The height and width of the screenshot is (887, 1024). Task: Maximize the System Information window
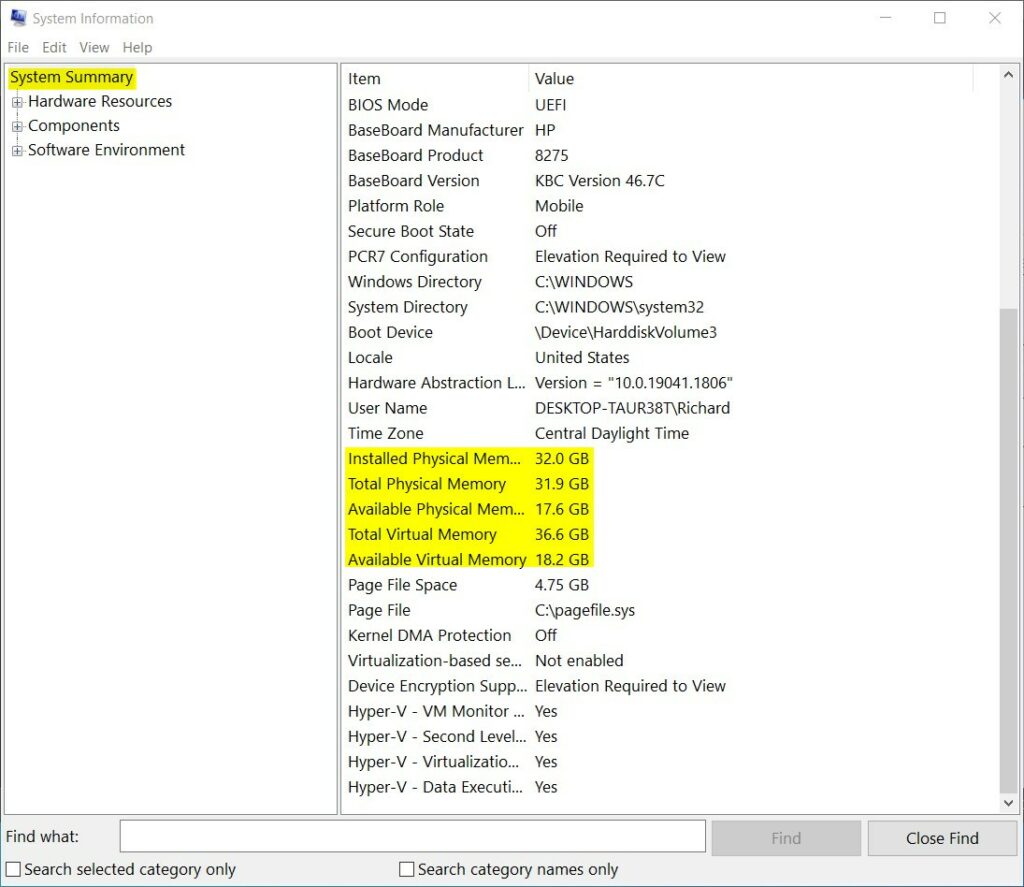pos(940,18)
